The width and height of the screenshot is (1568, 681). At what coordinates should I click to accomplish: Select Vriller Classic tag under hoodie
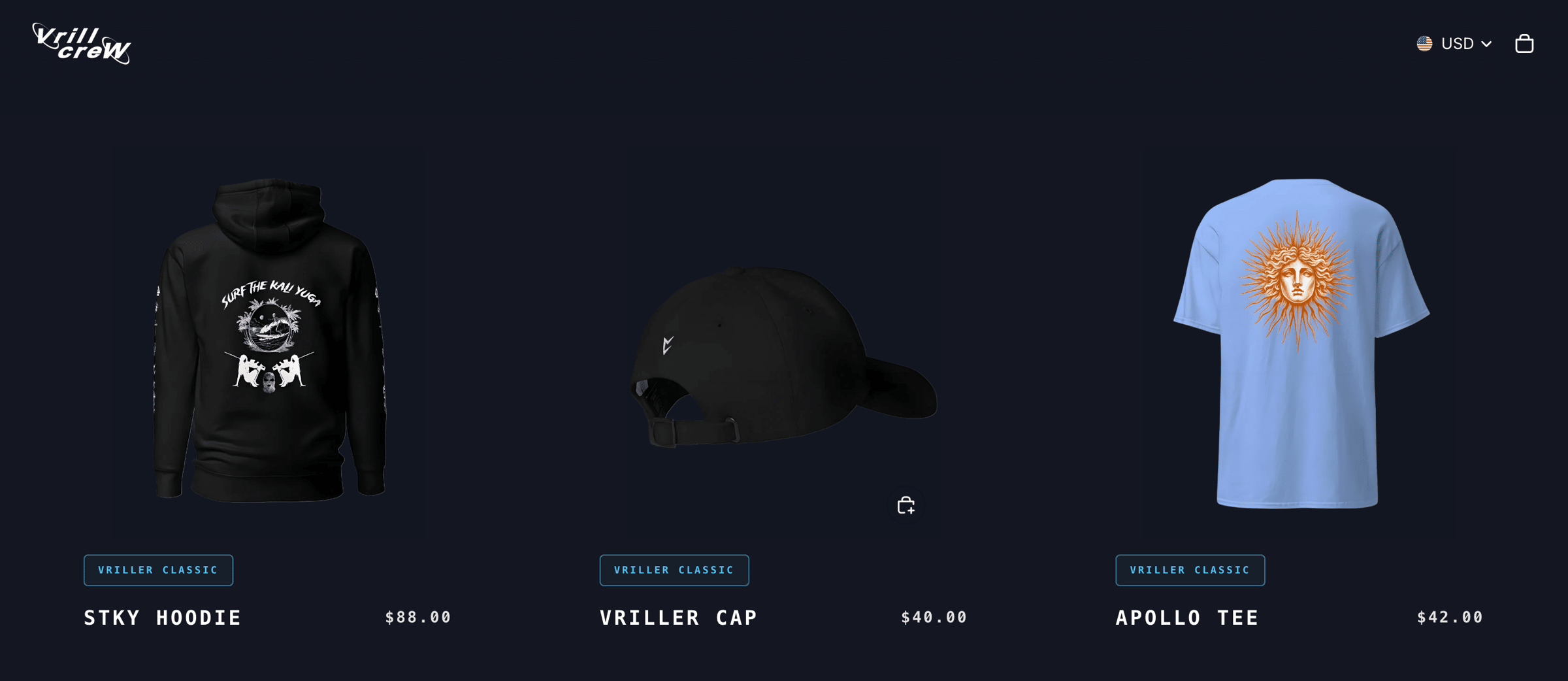(158, 570)
